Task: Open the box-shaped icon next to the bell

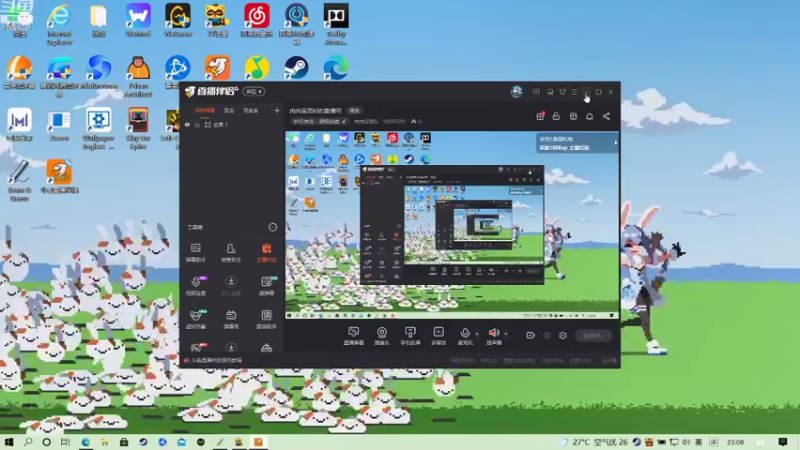Action: [x=573, y=116]
